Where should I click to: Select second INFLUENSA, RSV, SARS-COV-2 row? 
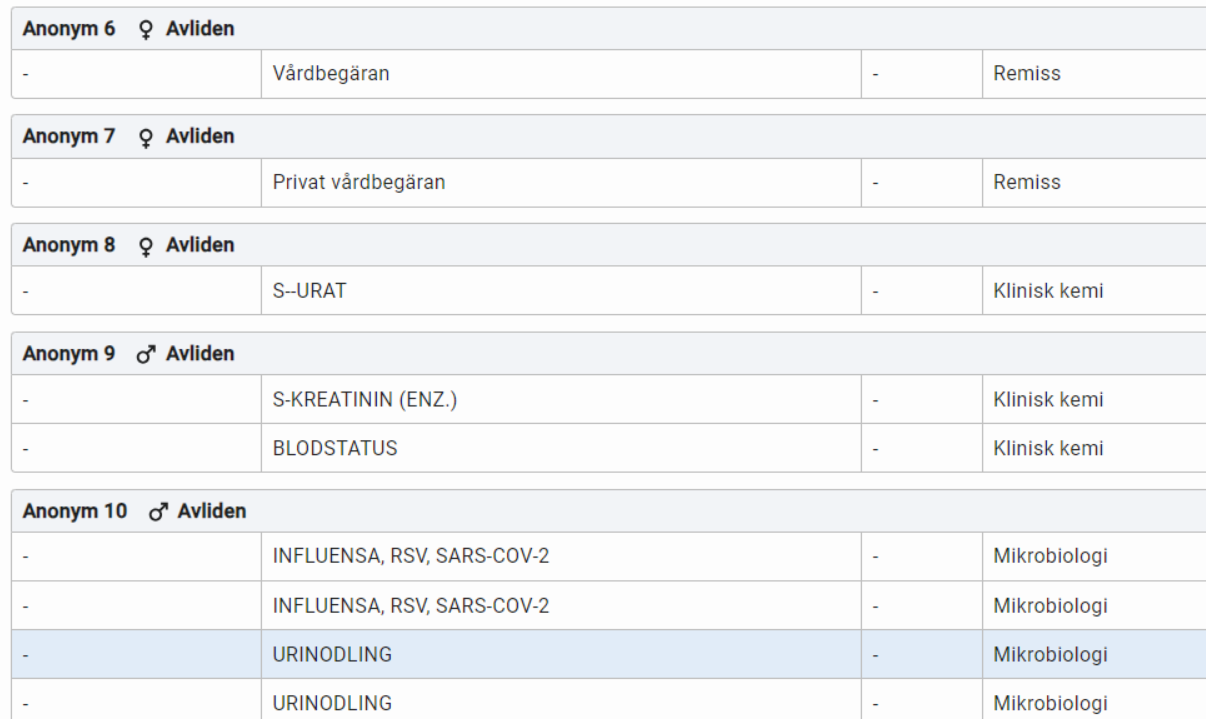point(609,606)
